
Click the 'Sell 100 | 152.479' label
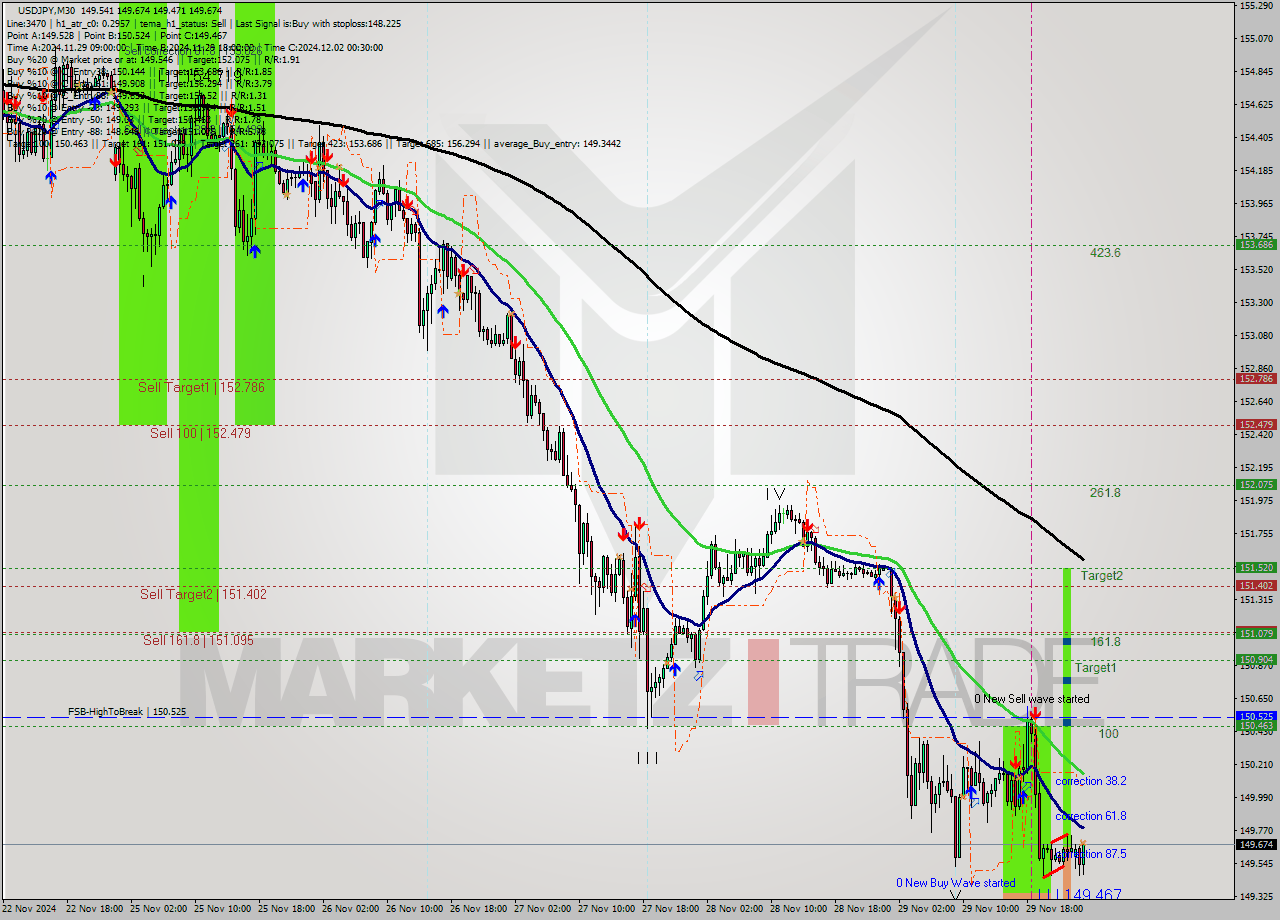tap(200, 433)
